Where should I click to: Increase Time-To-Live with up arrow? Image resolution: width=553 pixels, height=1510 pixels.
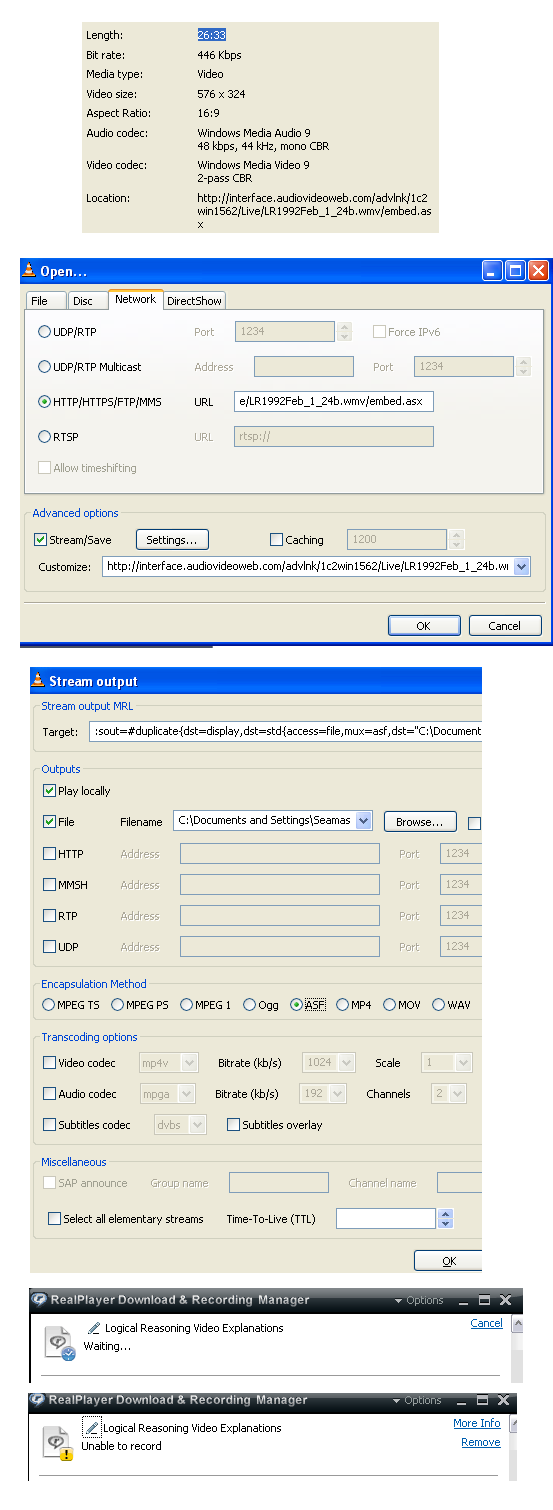click(x=446, y=1214)
